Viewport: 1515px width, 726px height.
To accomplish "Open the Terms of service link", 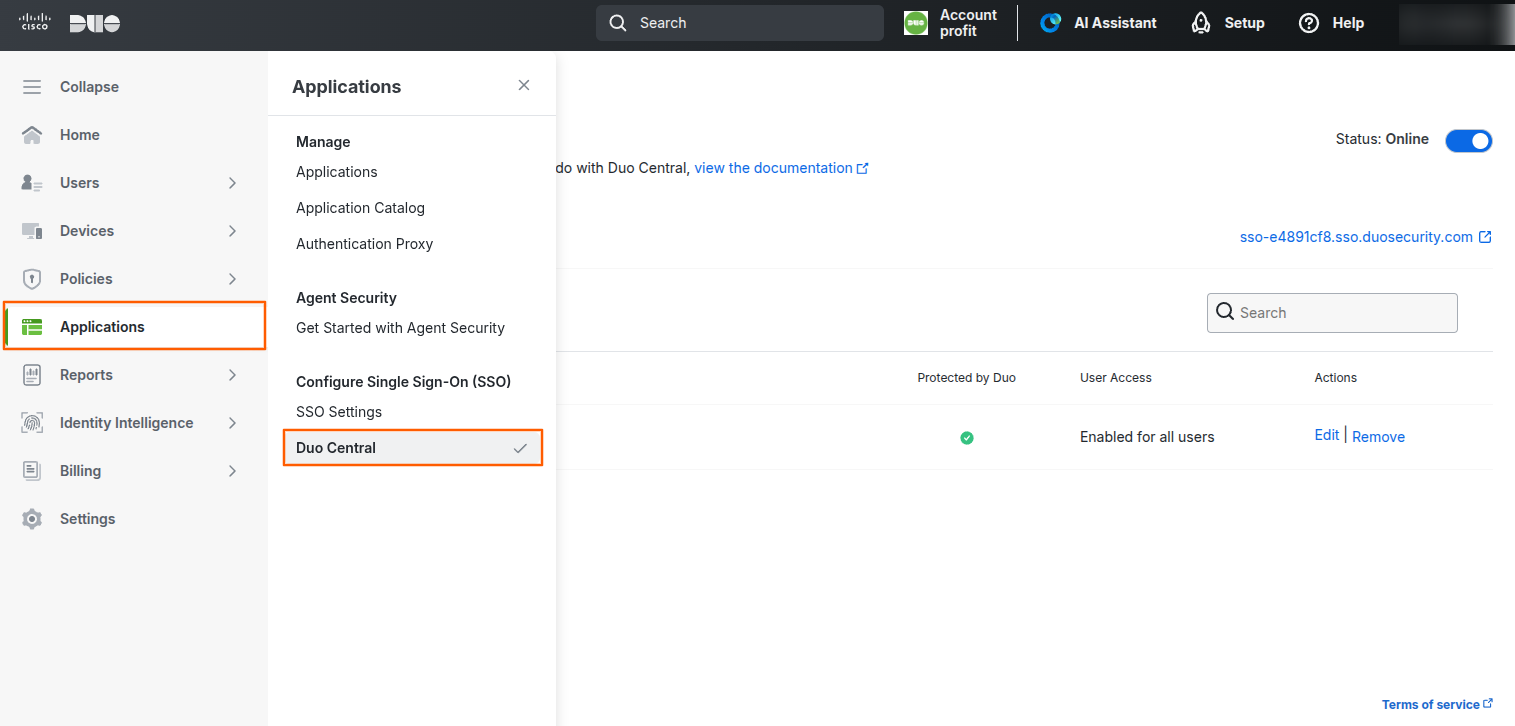I will tap(1437, 704).
